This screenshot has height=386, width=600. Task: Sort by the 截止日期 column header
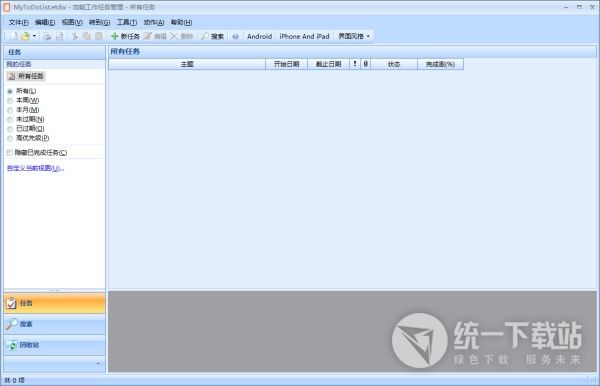(x=328, y=64)
